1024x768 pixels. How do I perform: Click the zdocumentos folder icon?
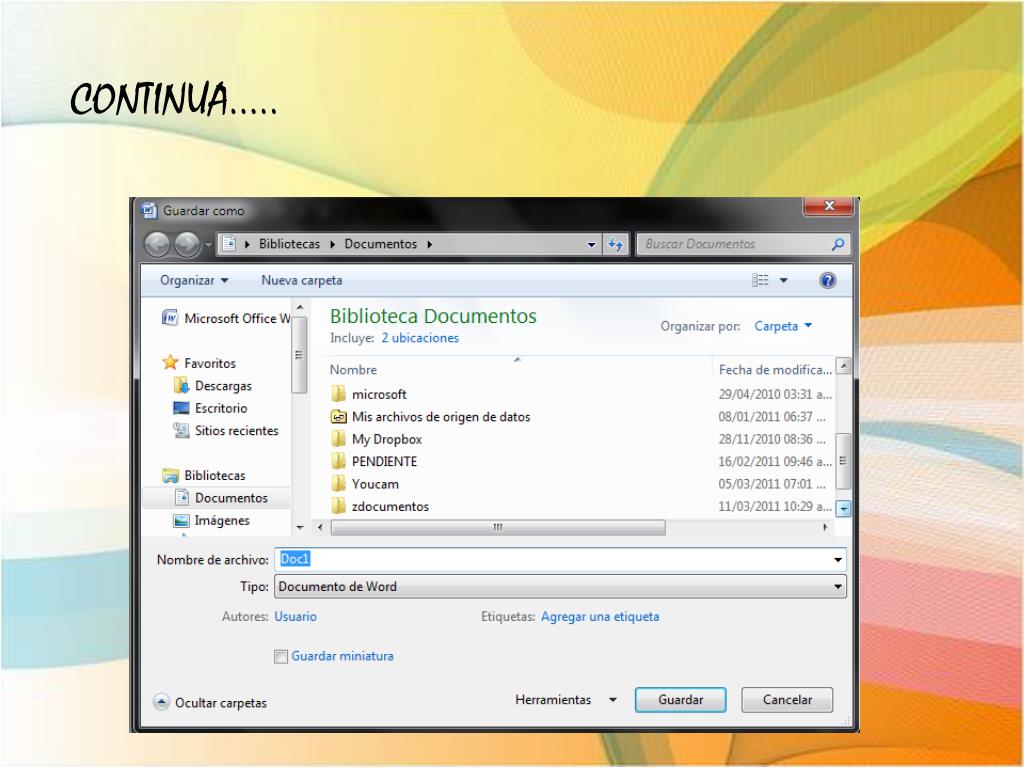[338, 506]
